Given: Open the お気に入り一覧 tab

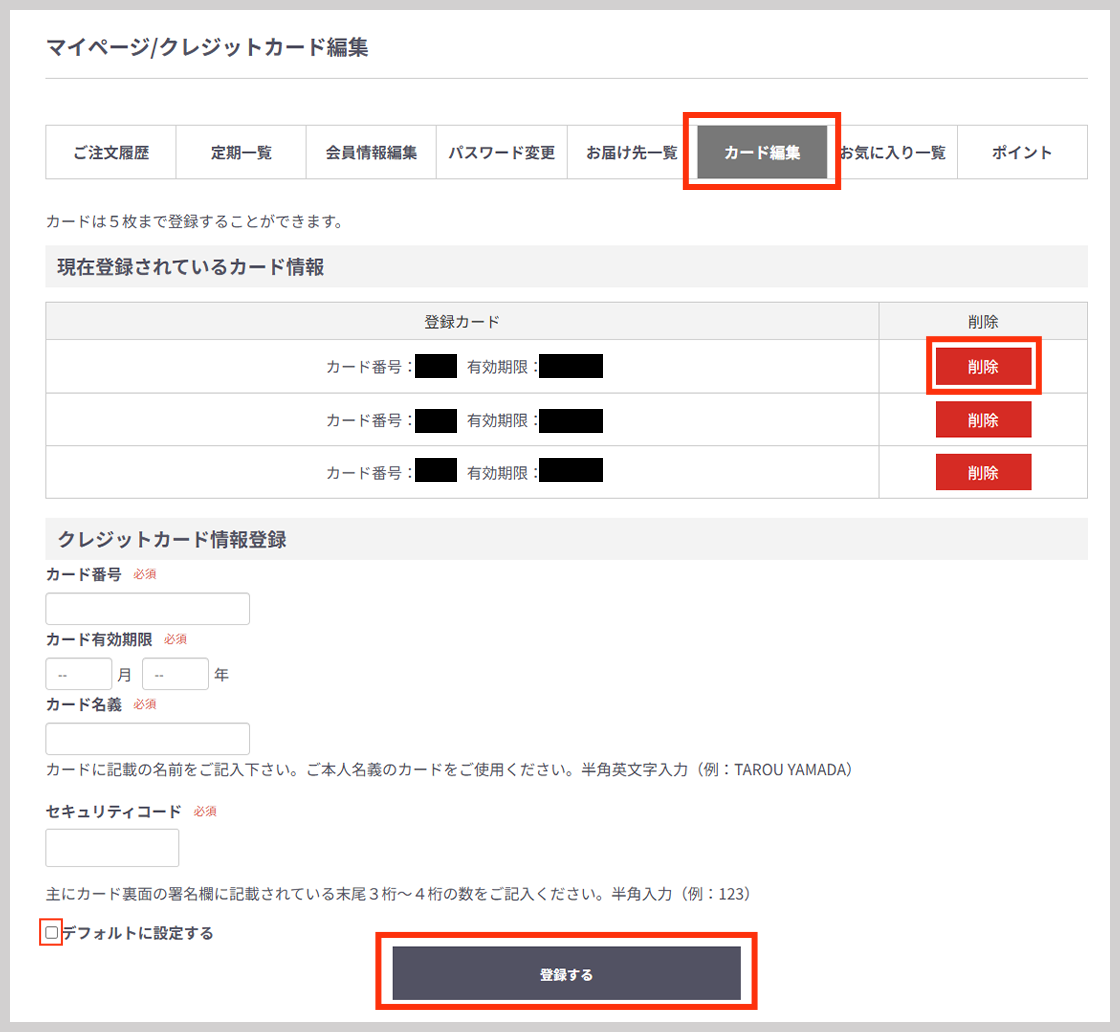Looking at the screenshot, I should 893,153.
